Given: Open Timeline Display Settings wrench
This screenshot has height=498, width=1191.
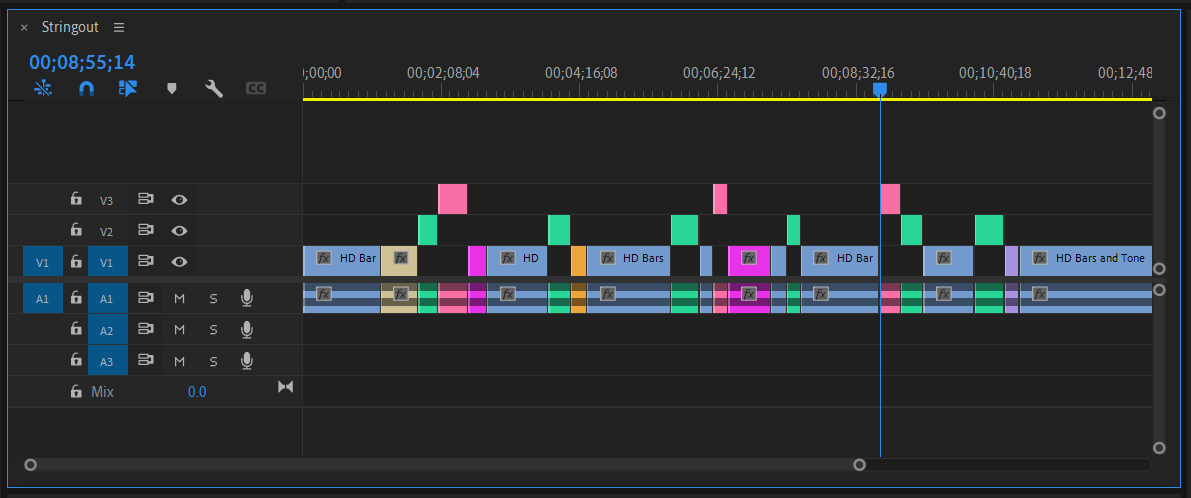Looking at the screenshot, I should (214, 89).
